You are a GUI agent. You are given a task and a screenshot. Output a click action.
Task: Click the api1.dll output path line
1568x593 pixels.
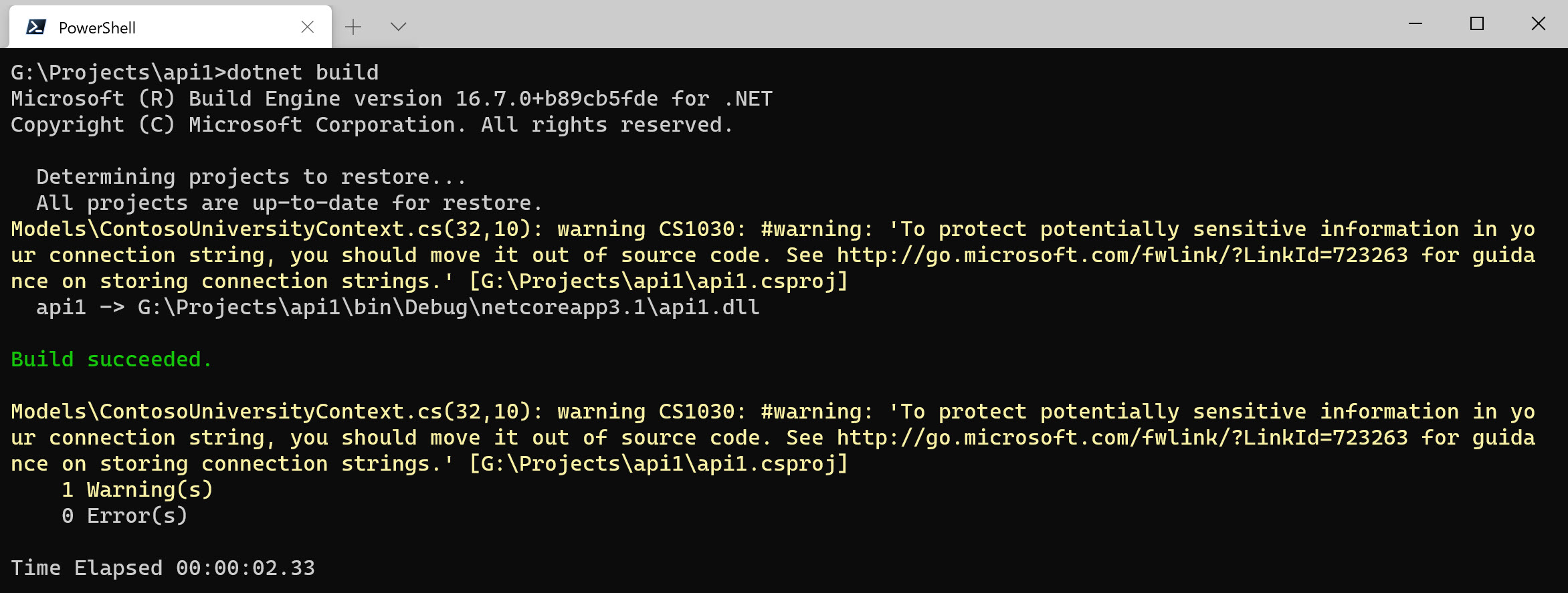(x=398, y=307)
